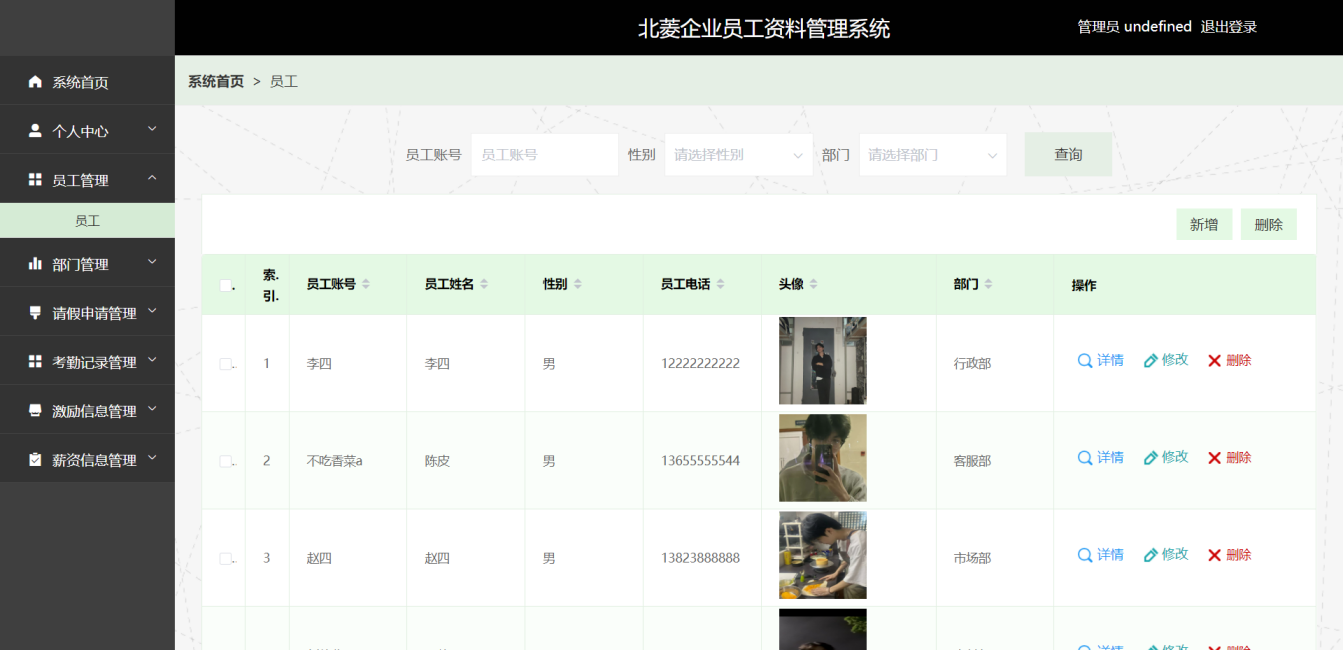Collapse the 员工管理 menu chevron
1343x650 pixels.
152,178
